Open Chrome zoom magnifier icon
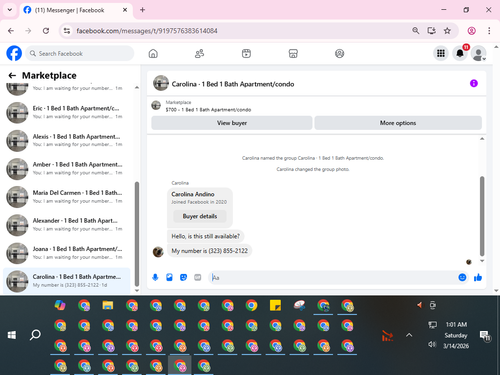500x375 pixels. coord(416,31)
